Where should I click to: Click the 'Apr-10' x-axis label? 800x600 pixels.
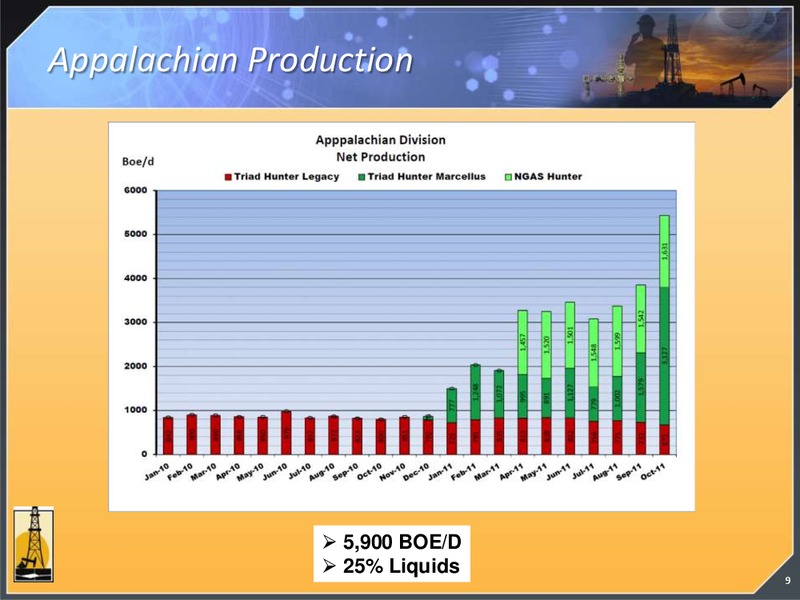click(228, 471)
